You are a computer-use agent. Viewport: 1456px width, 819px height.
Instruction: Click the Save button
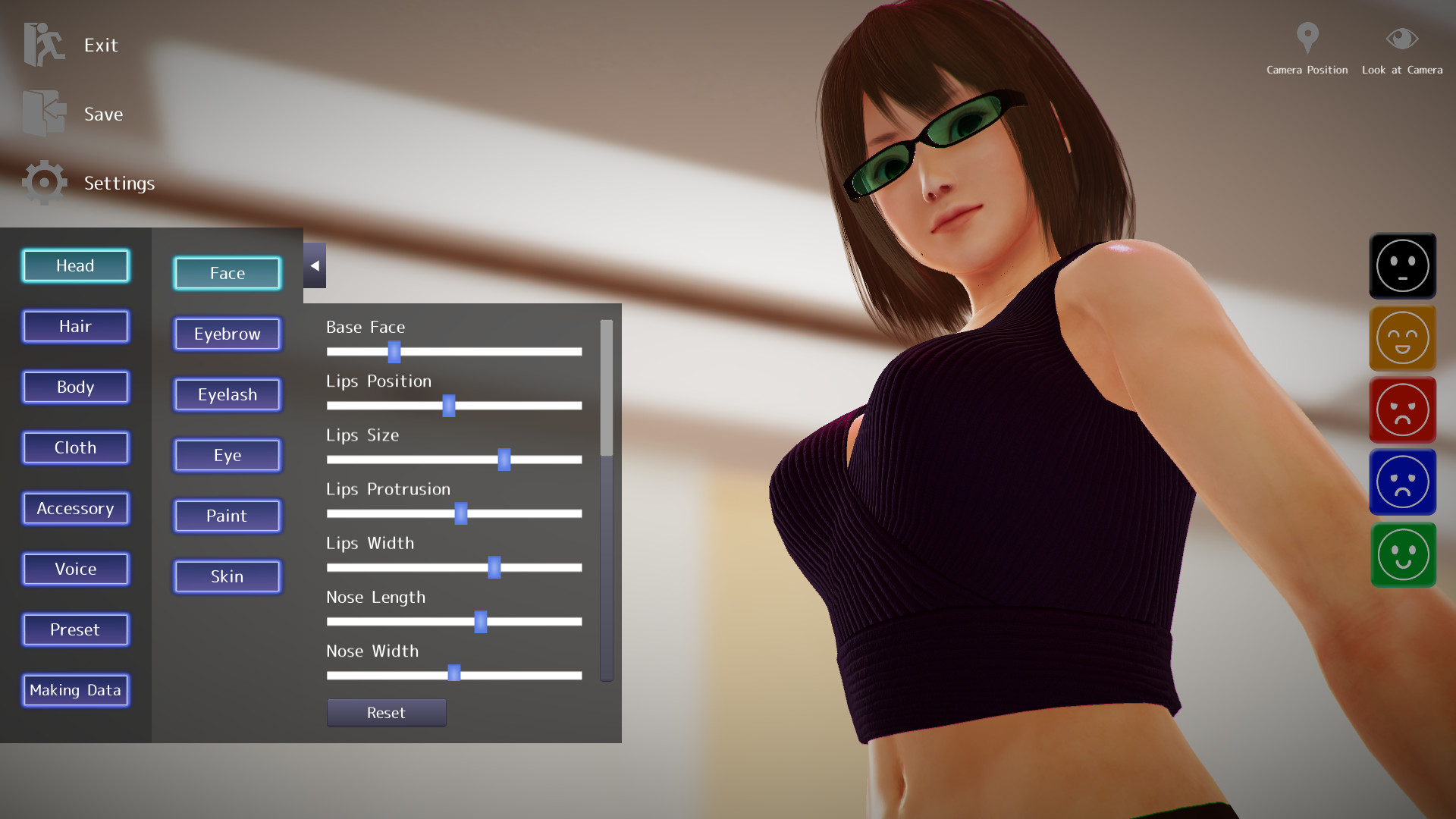click(104, 113)
